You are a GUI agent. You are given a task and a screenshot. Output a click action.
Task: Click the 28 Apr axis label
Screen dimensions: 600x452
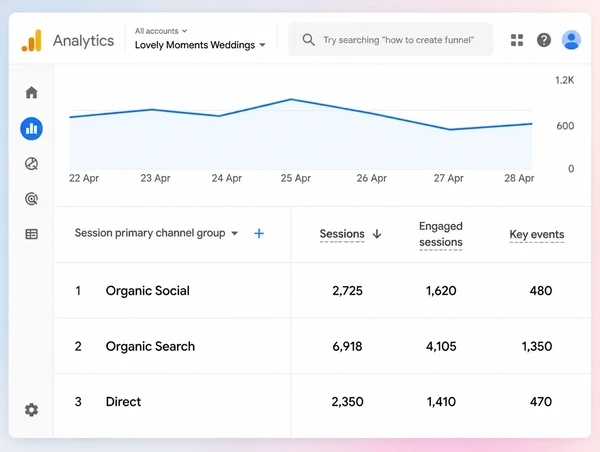pyautogui.click(x=519, y=178)
